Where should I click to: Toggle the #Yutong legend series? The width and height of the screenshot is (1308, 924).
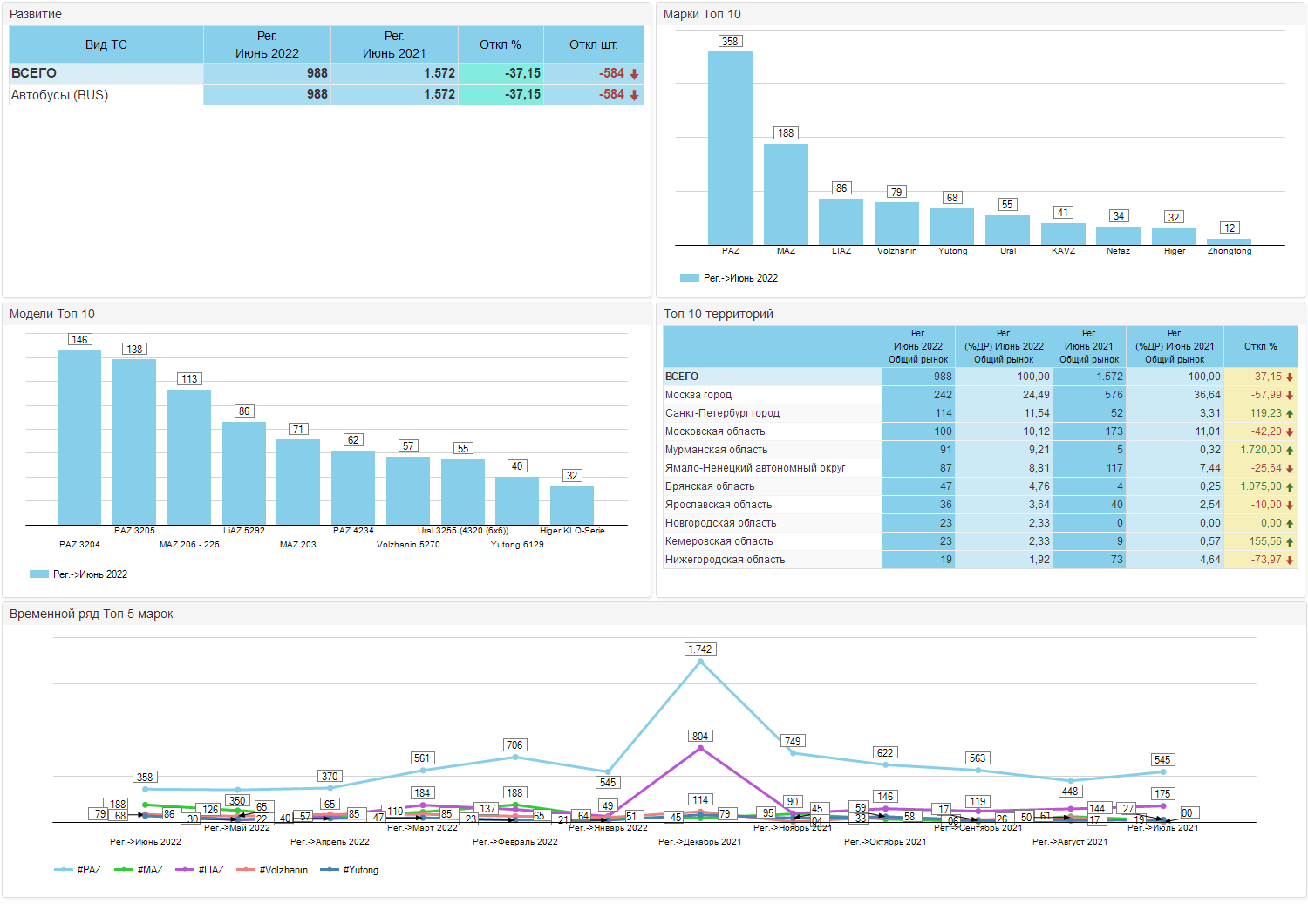[x=350, y=870]
